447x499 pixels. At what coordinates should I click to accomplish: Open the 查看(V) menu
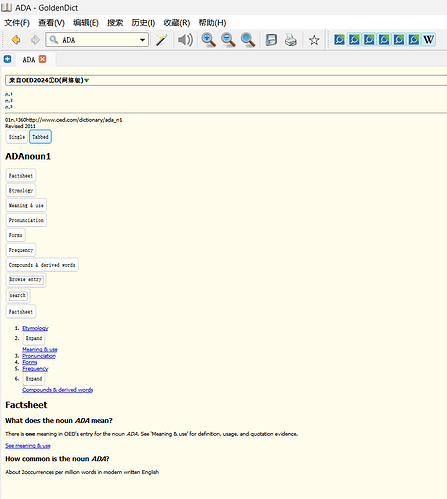[x=51, y=23]
